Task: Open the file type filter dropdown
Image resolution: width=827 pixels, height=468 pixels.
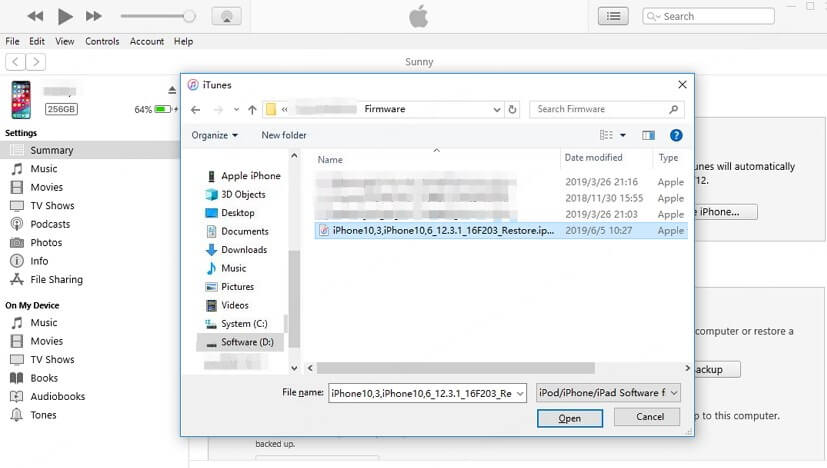Action: (608, 393)
